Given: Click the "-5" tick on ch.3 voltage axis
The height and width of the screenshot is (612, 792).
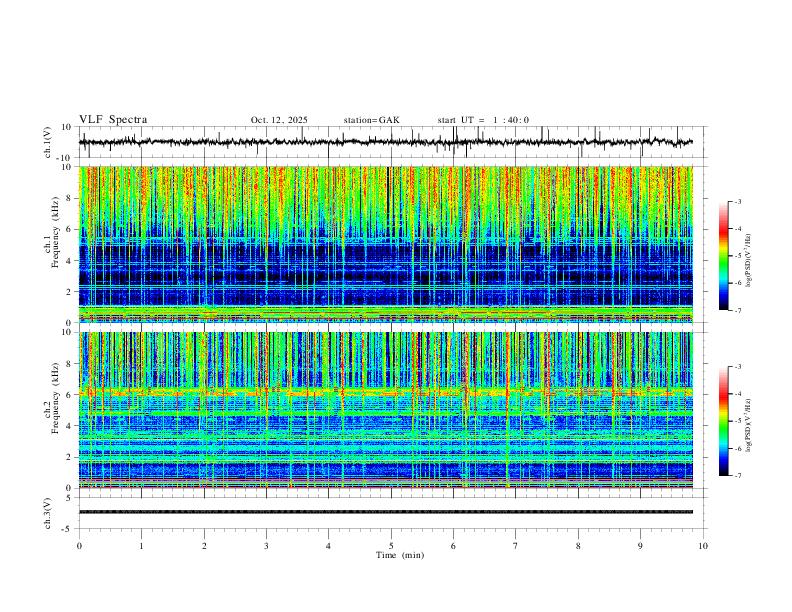Looking at the screenshot, I should click(67, 529).
